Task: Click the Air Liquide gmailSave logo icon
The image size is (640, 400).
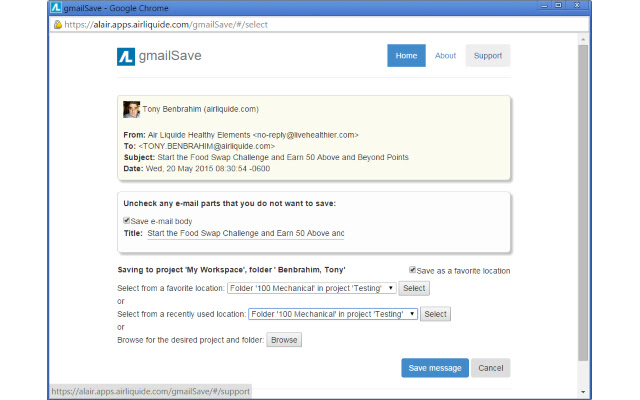Action: tap(124, 56)
